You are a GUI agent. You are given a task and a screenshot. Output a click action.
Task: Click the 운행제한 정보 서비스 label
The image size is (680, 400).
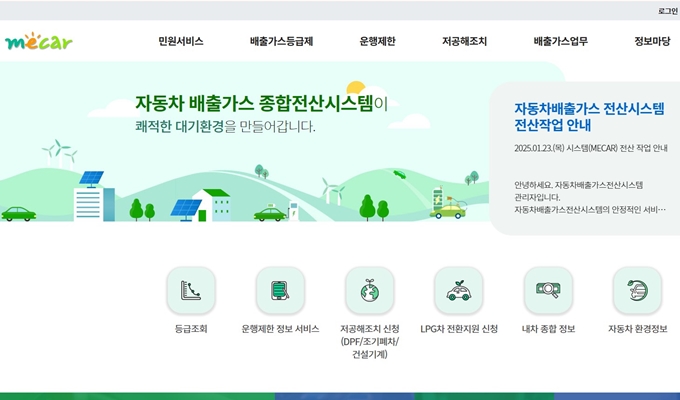tap(280, 329)
